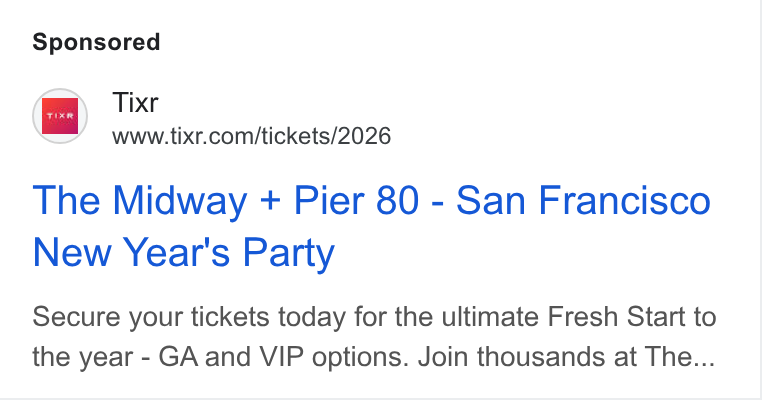Click the word "Party" in blue headline
Viewport: 762px width, 400px height.
(289, 254)
